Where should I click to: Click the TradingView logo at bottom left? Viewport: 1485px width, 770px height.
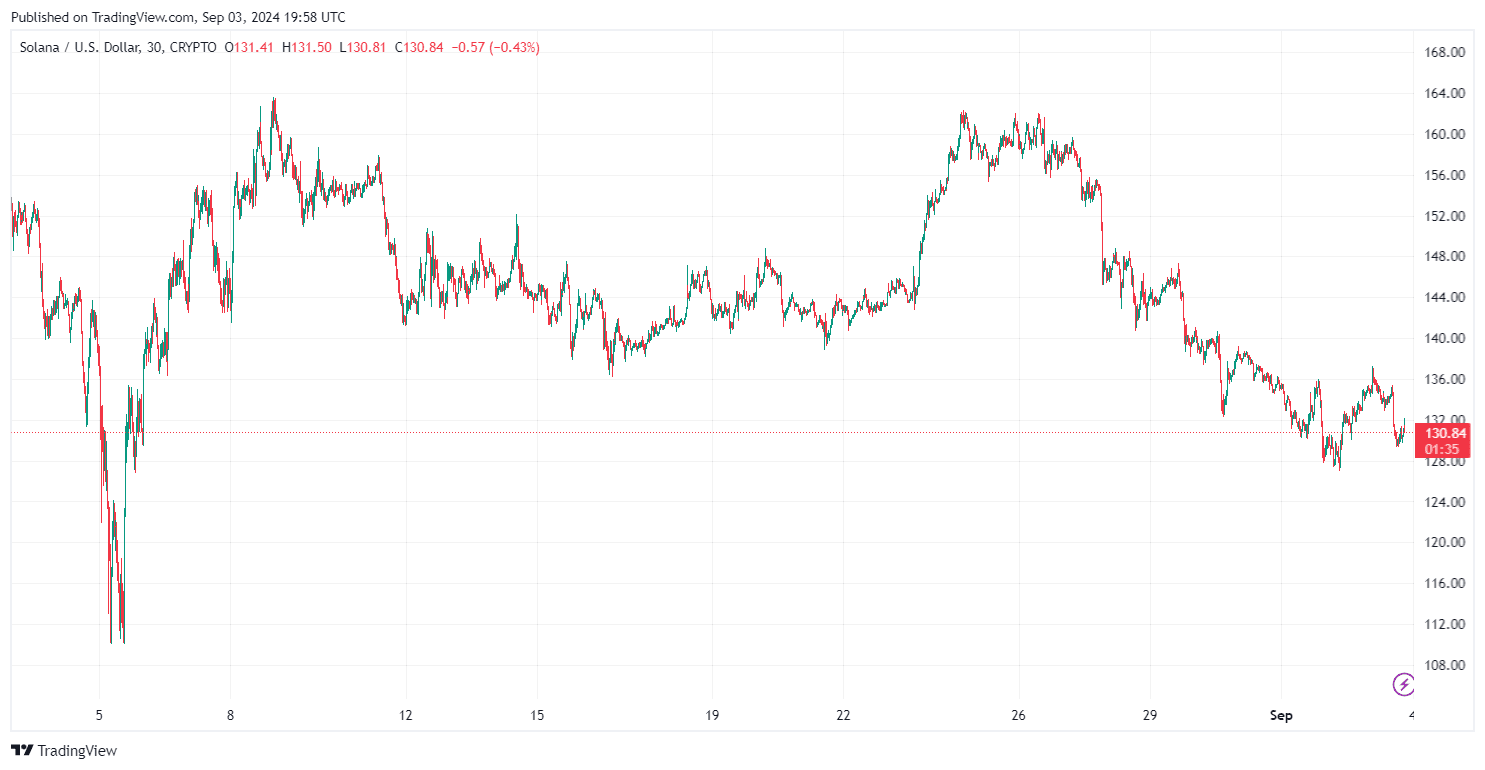click(x=64, y=750)
